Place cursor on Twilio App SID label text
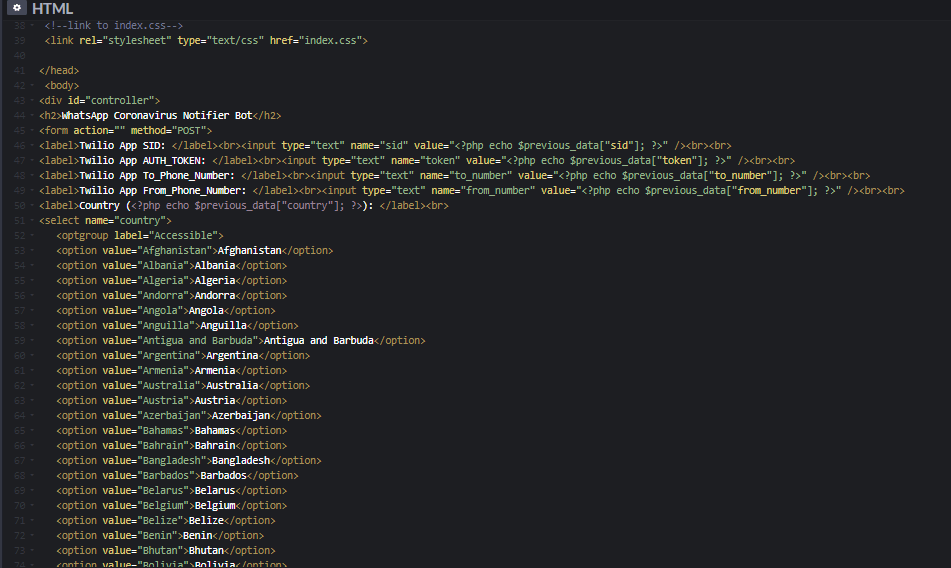Screen dimensions: 951x568 [122, 146]
